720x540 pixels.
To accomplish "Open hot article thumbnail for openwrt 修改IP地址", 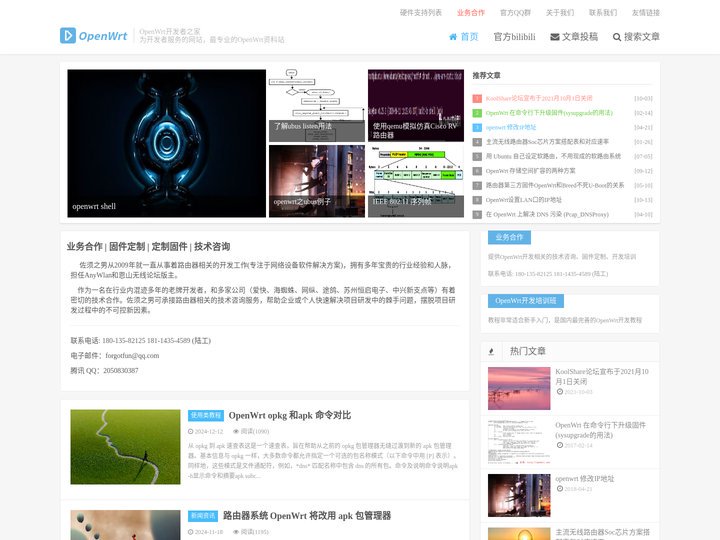I will click(519, 495).
